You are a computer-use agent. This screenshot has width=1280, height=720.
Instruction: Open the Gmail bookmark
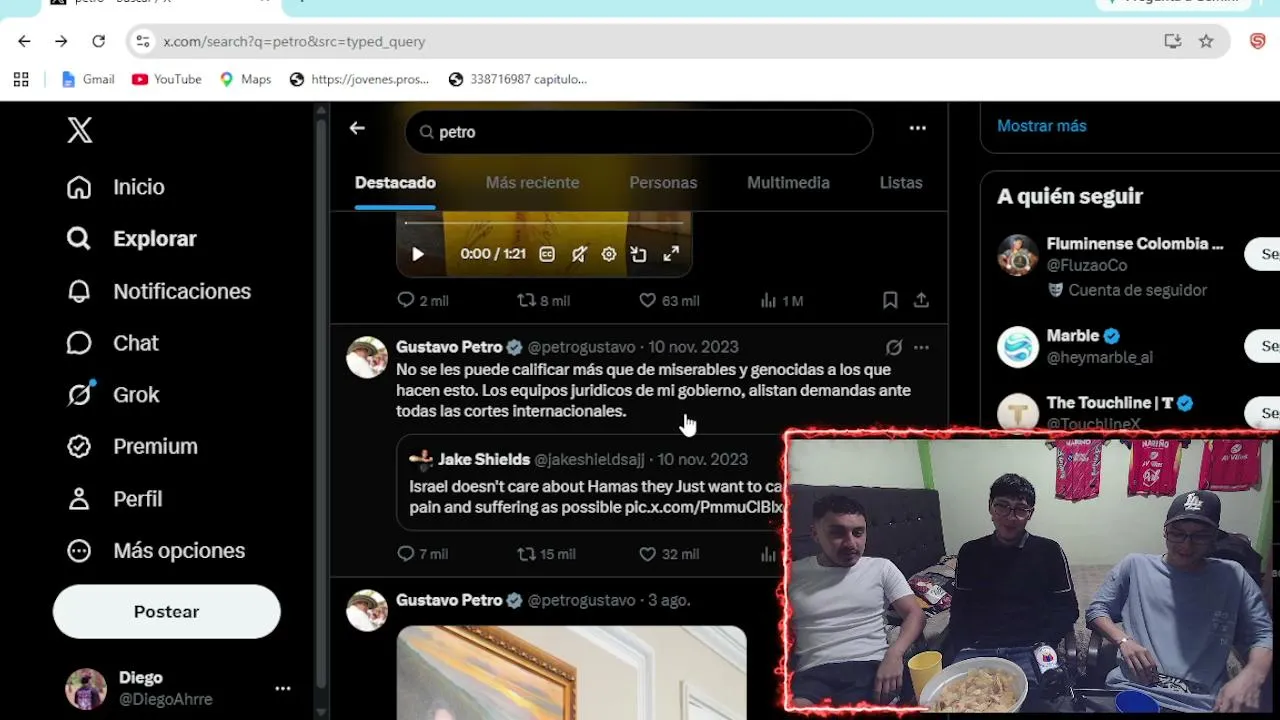88,79
